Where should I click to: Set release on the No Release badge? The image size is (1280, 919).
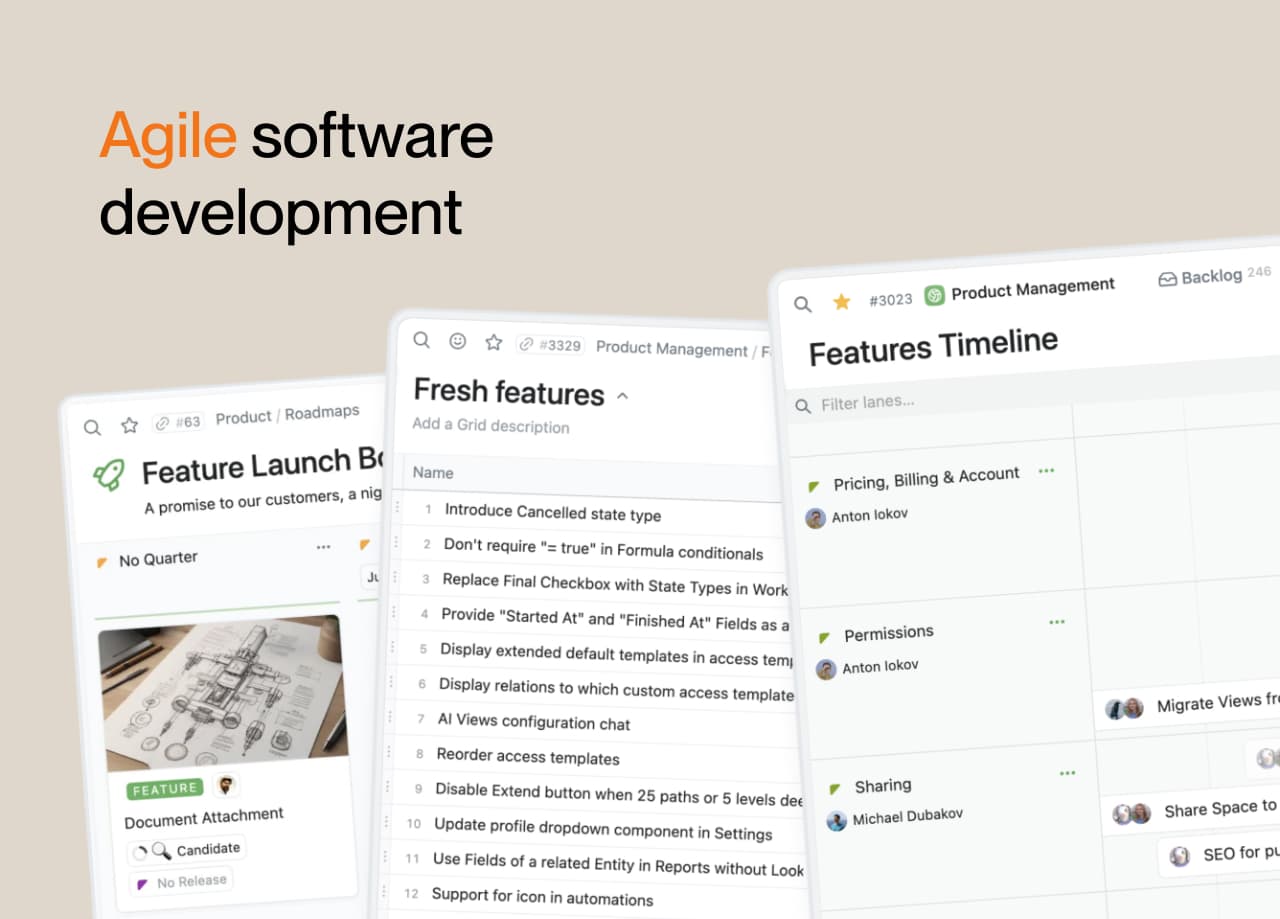181,882
